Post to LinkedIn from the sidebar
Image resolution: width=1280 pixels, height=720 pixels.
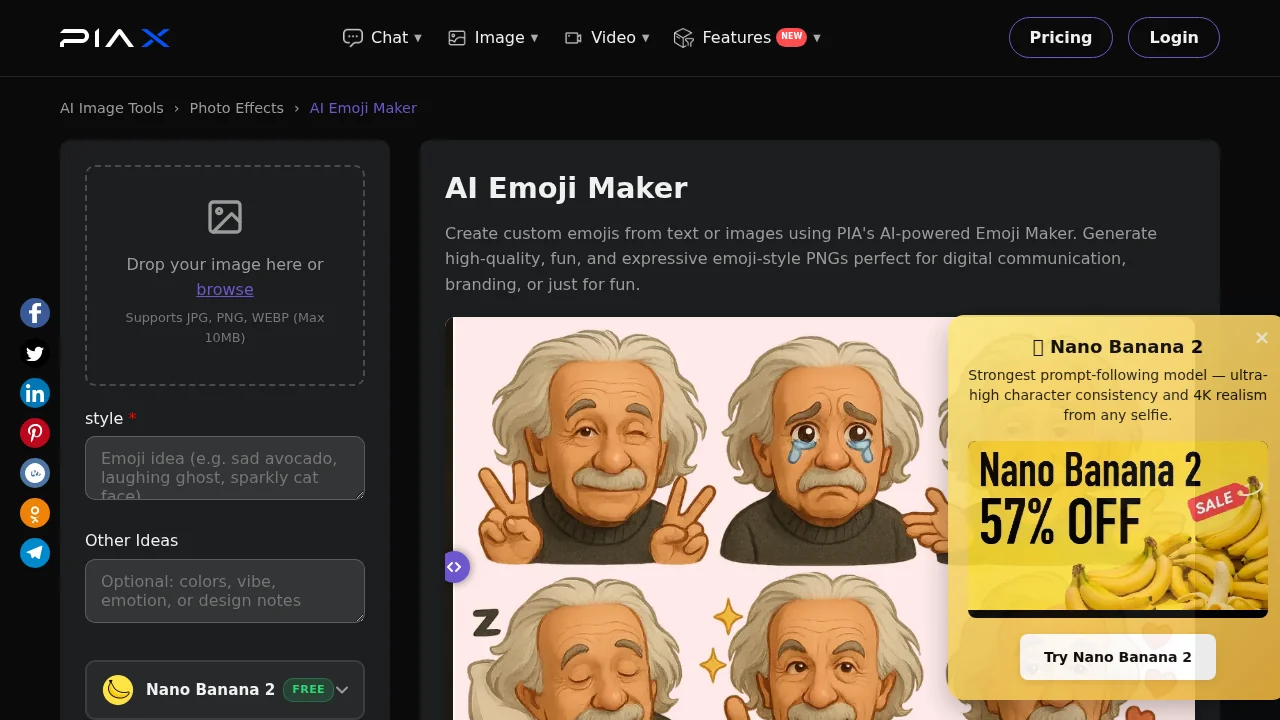pyautogui.click(x=35, y=393)
